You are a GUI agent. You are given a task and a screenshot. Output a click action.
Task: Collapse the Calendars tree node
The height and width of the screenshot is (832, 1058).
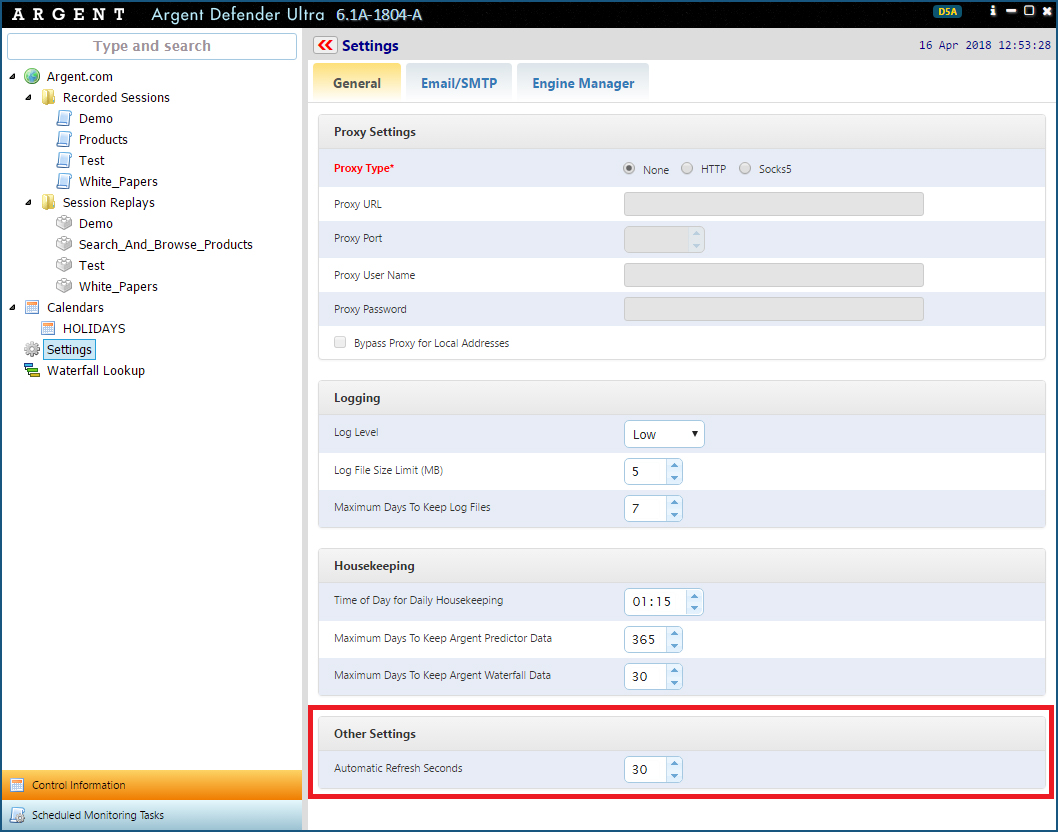[12, 307]
